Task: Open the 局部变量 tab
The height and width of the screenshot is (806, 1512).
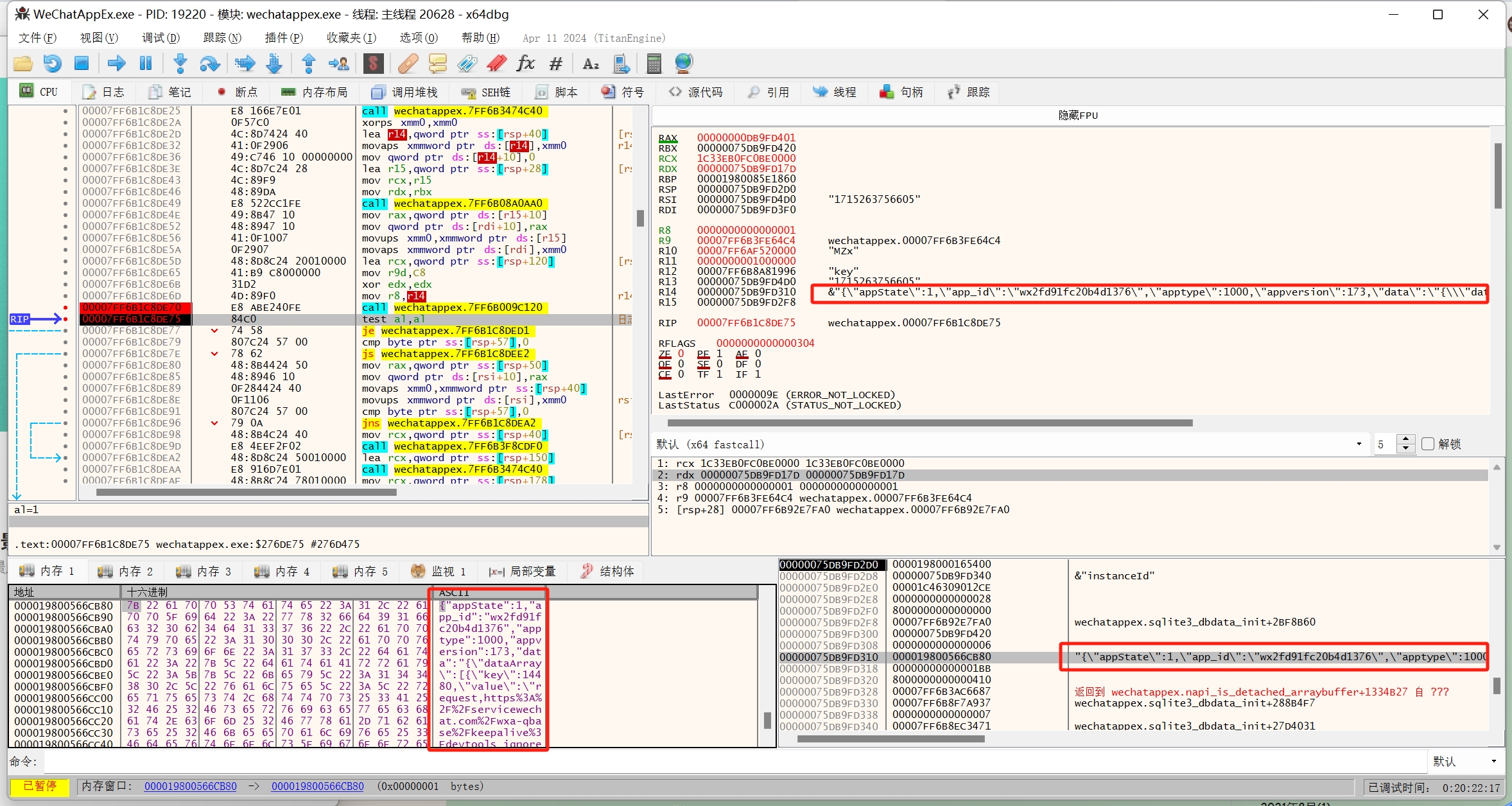Action: tap(522, 571)
